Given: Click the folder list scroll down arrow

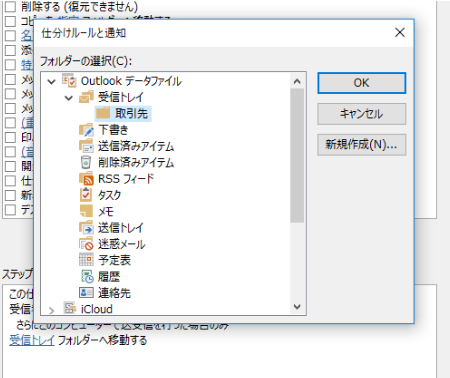Looking at the screenshot, I should click(297, 306).
